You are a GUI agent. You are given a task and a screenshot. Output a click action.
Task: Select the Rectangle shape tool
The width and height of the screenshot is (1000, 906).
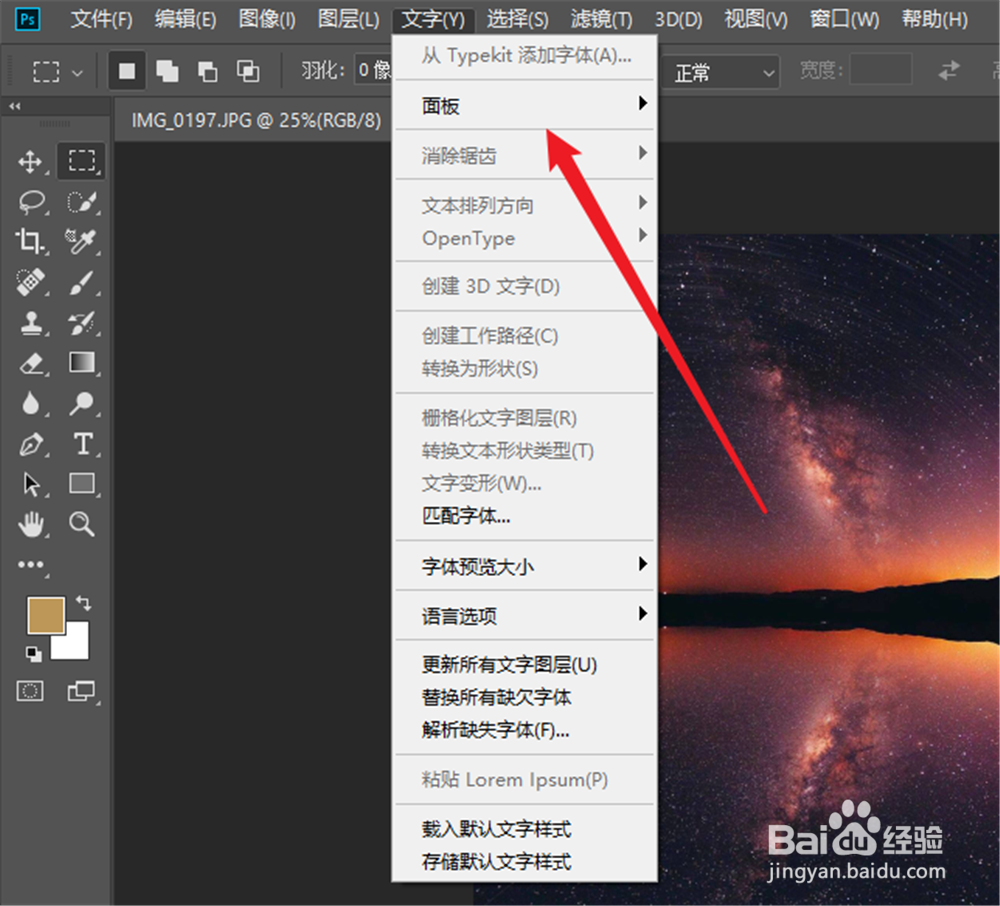pyautogui.click(x=82, y=484)
